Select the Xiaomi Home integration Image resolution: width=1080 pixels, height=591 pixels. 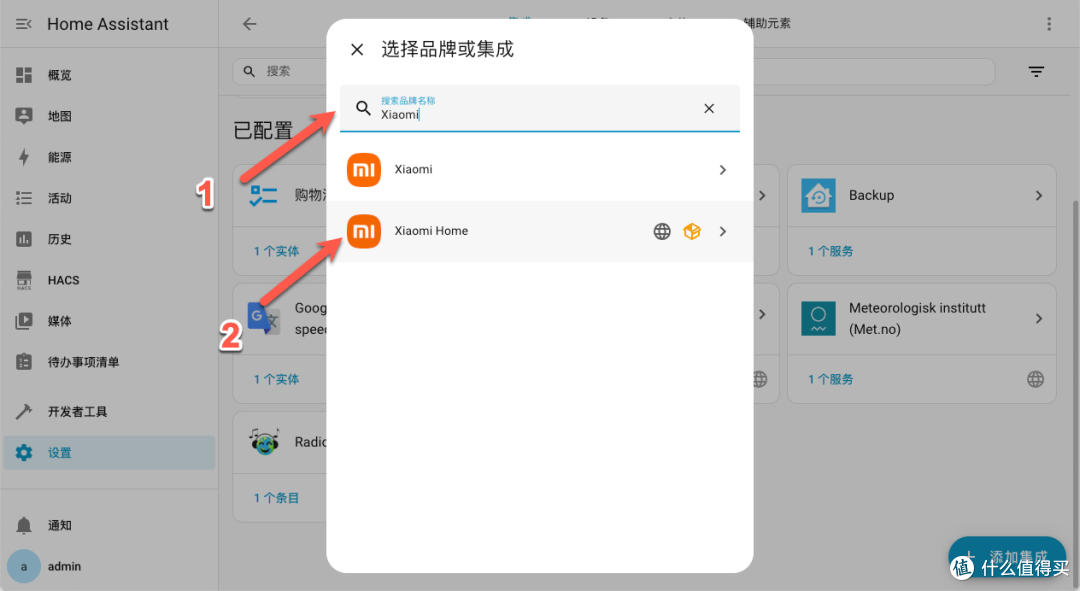coord(539,231)
